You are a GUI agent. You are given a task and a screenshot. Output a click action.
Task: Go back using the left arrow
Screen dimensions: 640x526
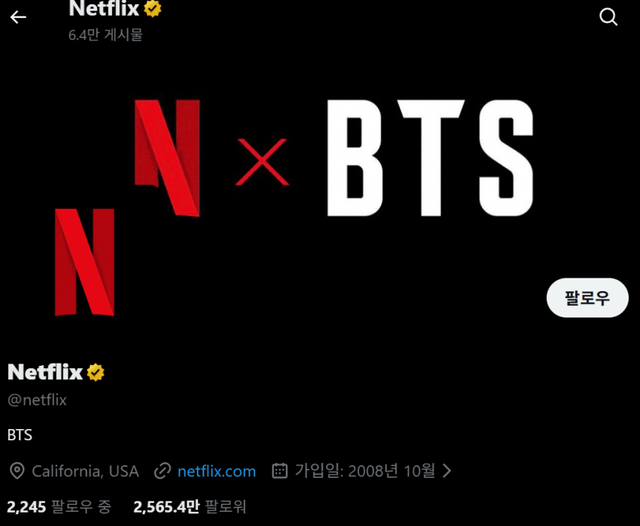coord(18,17)
